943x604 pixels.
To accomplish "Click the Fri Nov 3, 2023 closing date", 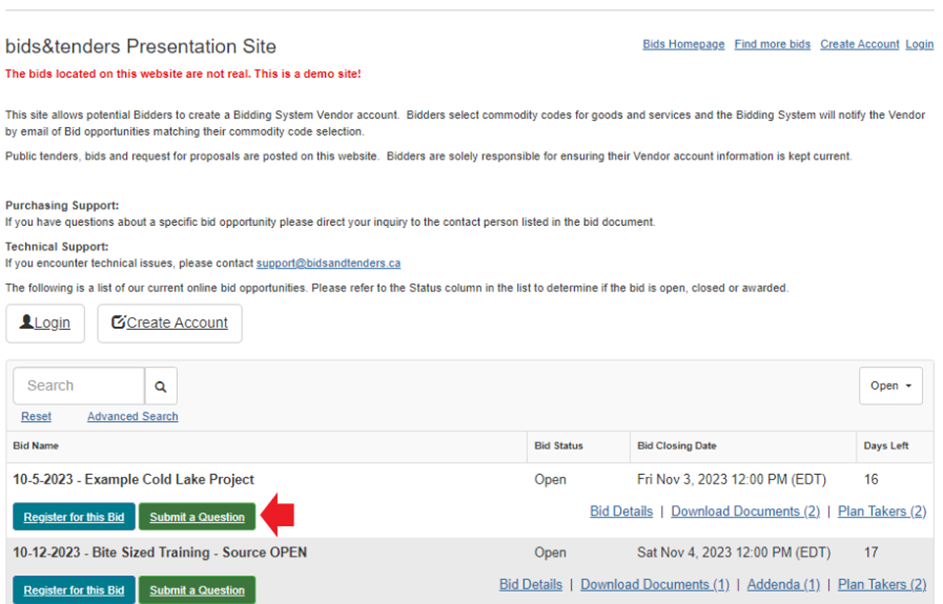I will coord(731,479).
